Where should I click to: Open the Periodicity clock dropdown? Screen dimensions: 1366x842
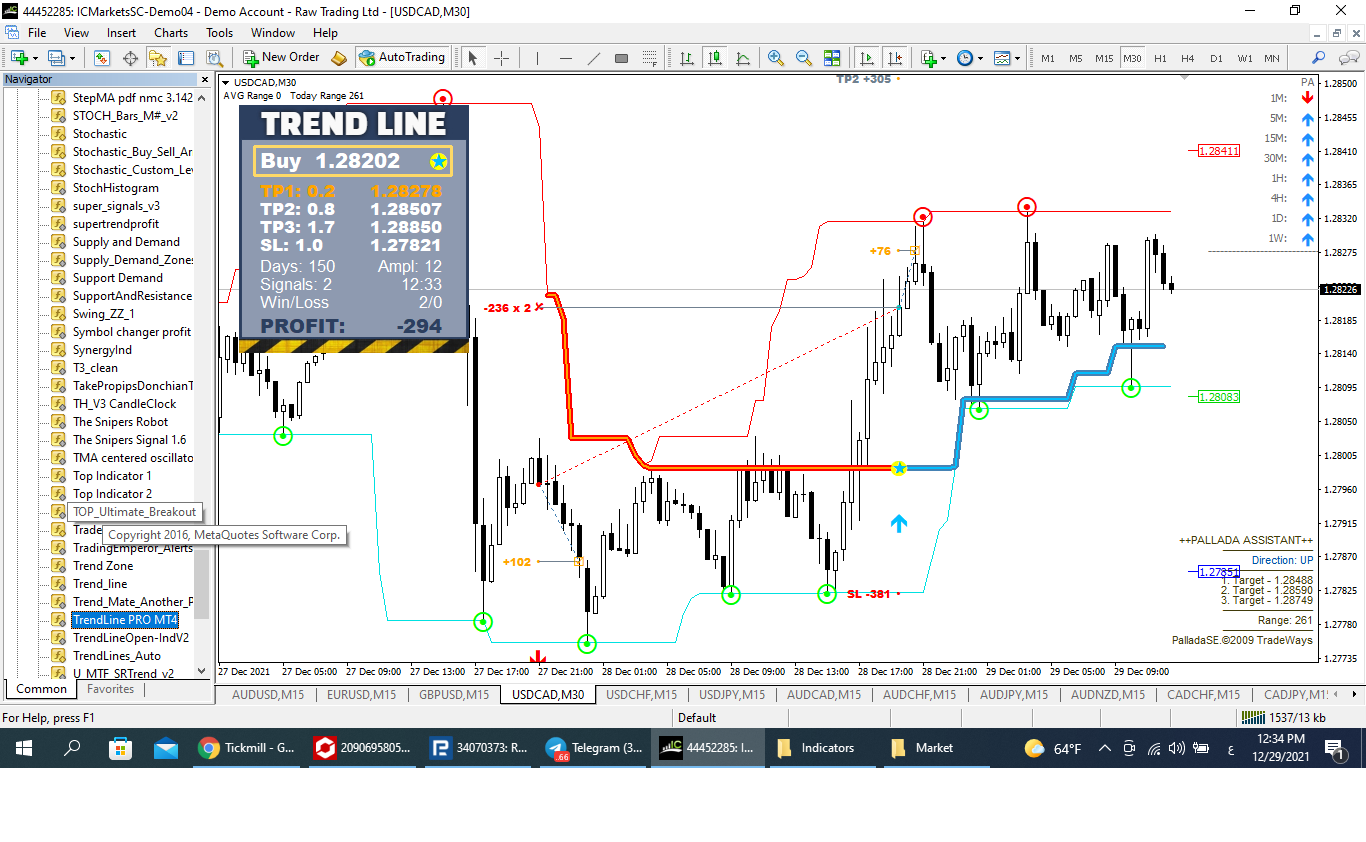(x=969, y=58)
